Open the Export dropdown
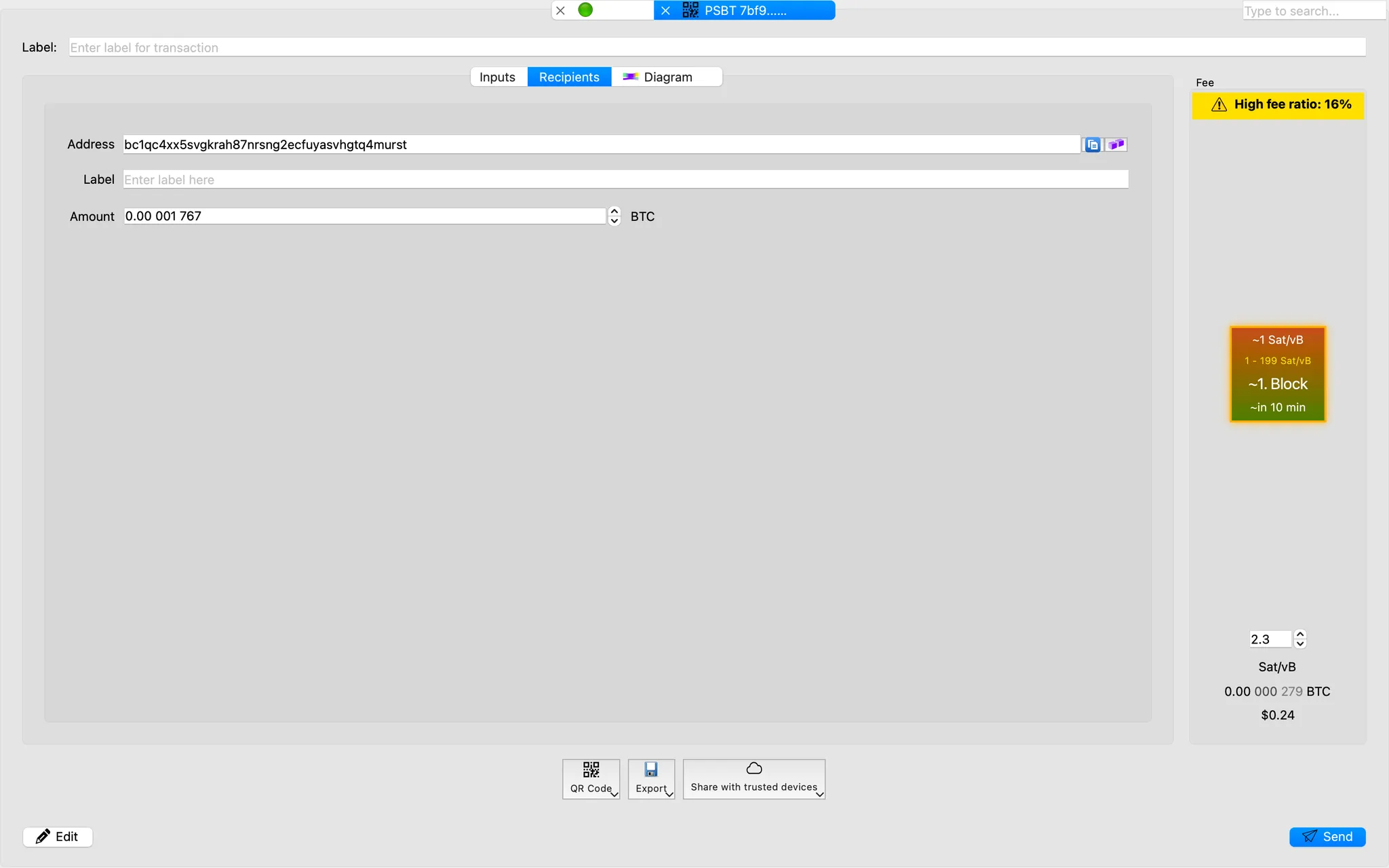The height and width of the screenshot is (868, 1389). tap(651, 778)
